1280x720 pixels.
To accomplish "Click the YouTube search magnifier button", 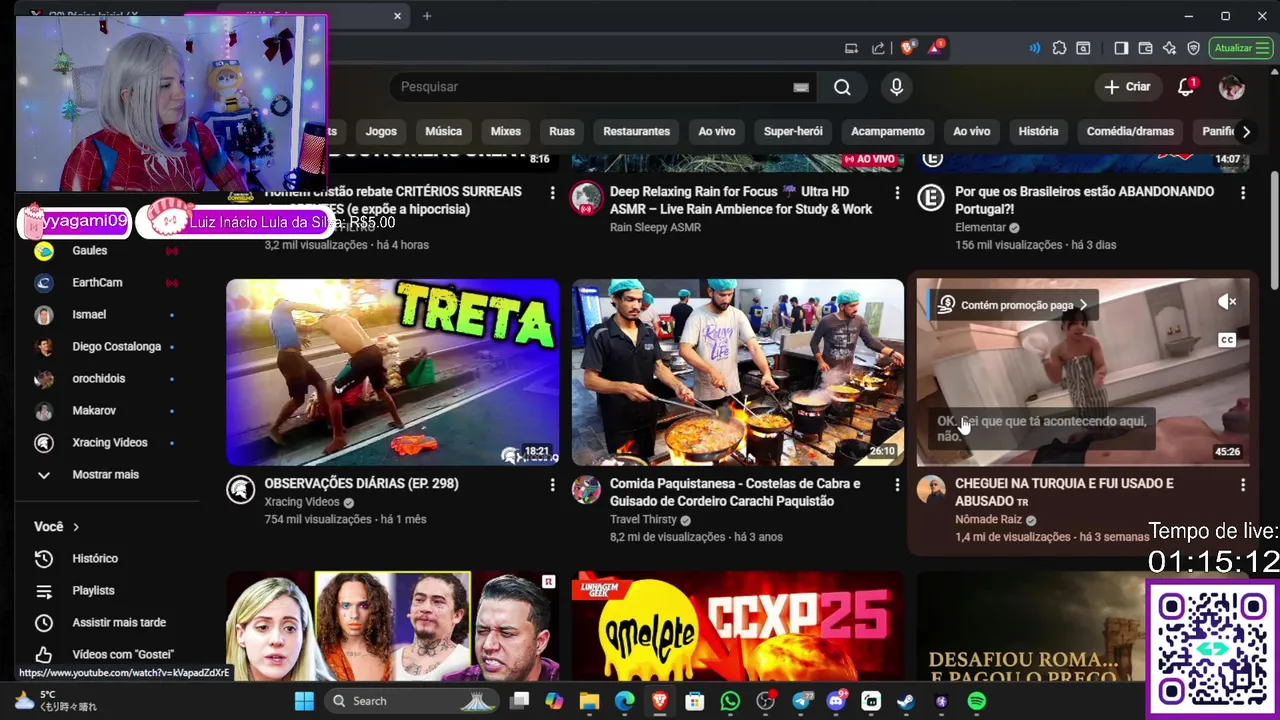I will [x=842, y=87].
